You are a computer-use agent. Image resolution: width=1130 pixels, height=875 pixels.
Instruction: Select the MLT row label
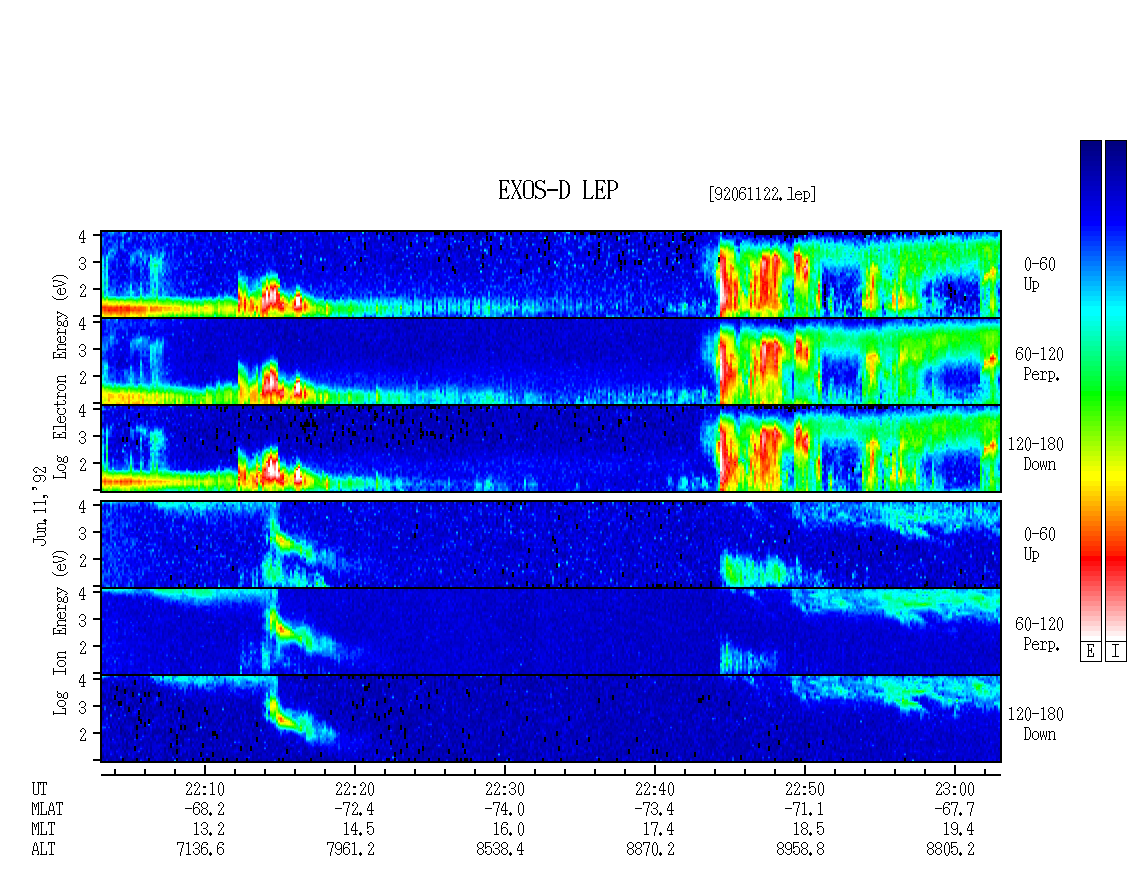click(x=43, y=829)
